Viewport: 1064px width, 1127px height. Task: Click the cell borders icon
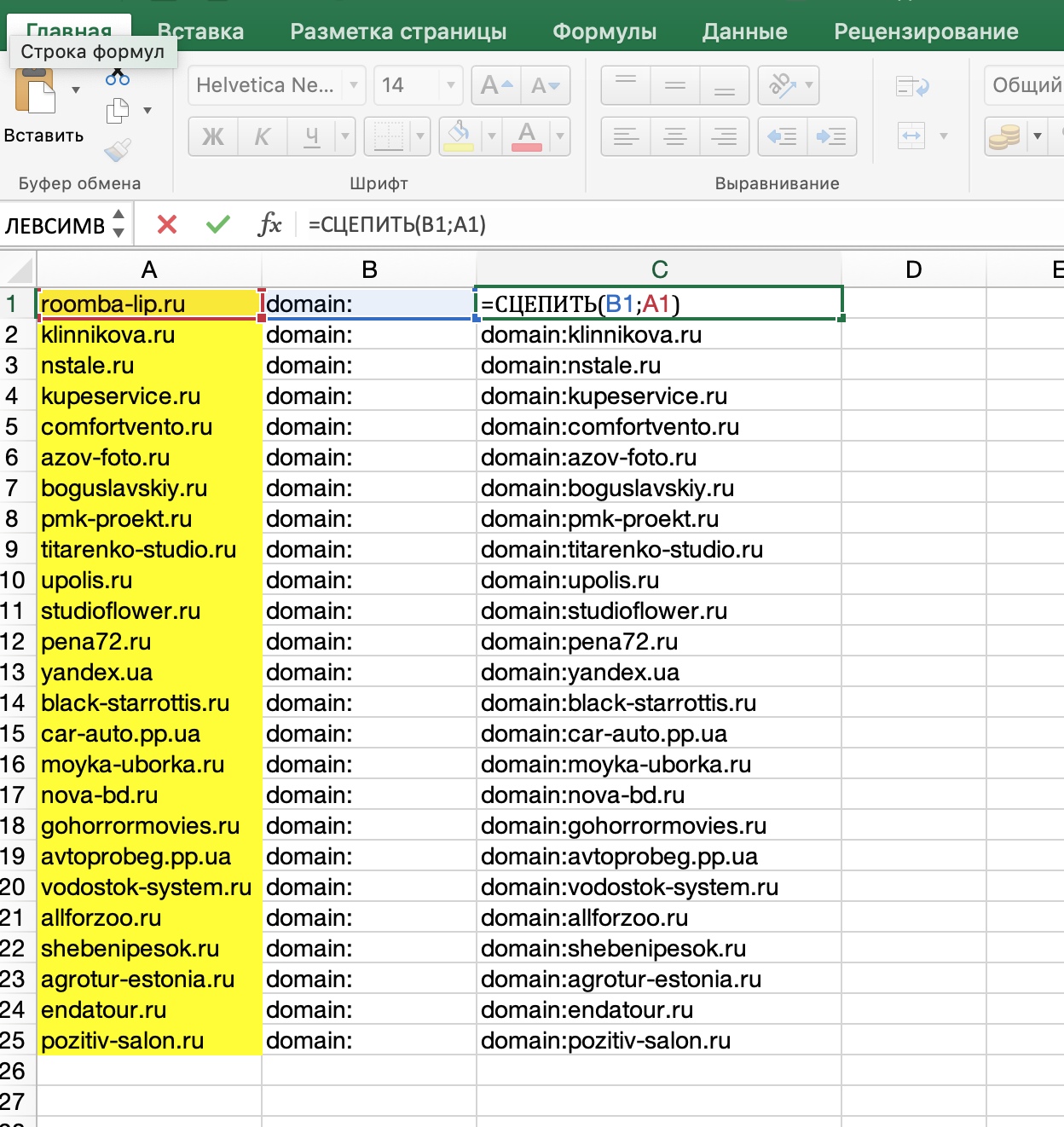388,136
